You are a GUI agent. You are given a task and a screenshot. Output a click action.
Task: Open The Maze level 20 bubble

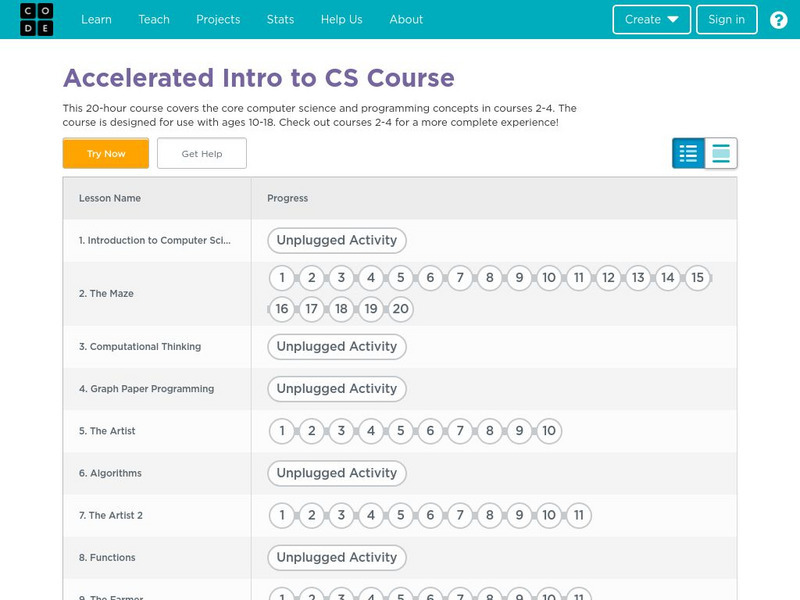click(400, 309)
